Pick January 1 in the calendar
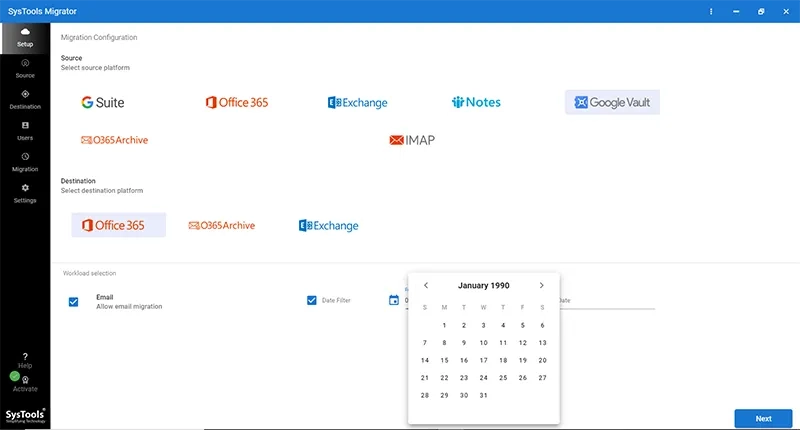800x430 pixels. pyautogui.click(x=444, y=325)
